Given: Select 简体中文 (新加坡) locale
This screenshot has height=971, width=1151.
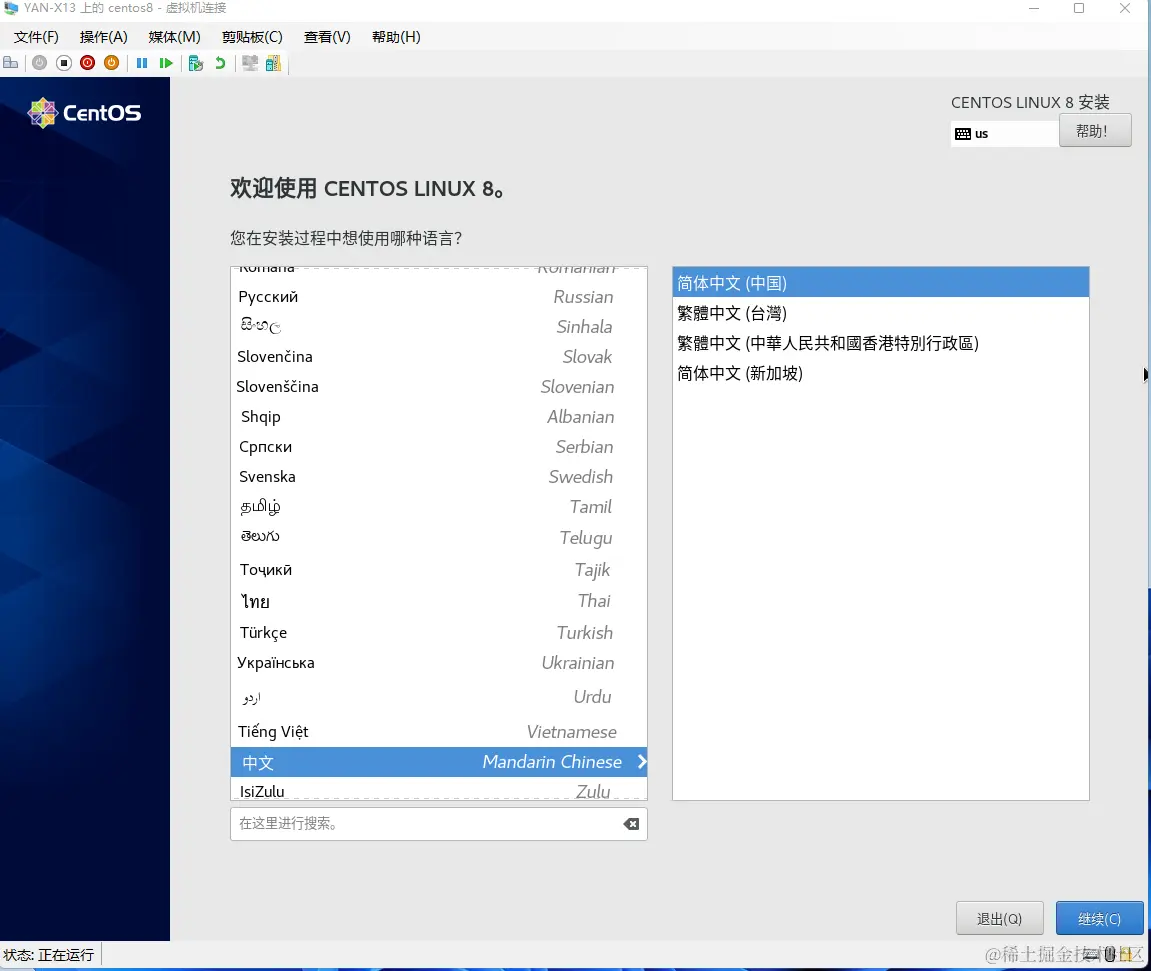Looking at the screenshot, I should (880, 373).
